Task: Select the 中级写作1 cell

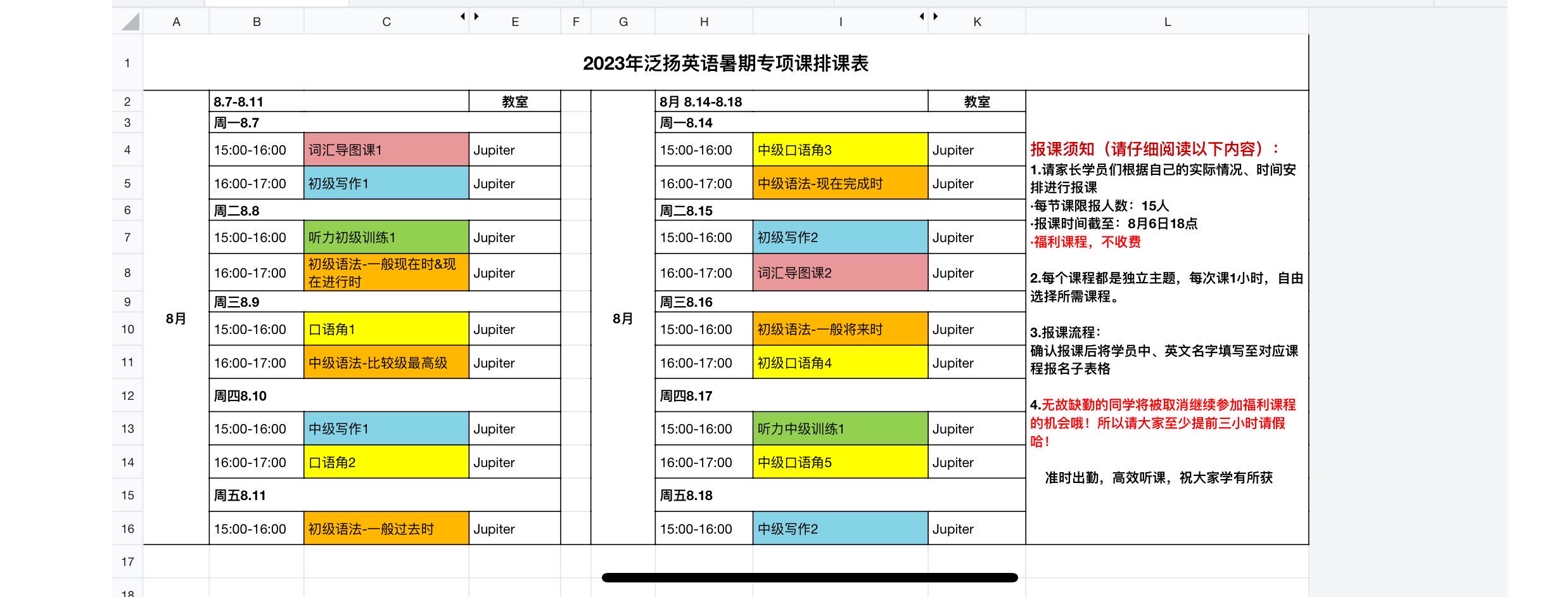Action: pos(386,428)
